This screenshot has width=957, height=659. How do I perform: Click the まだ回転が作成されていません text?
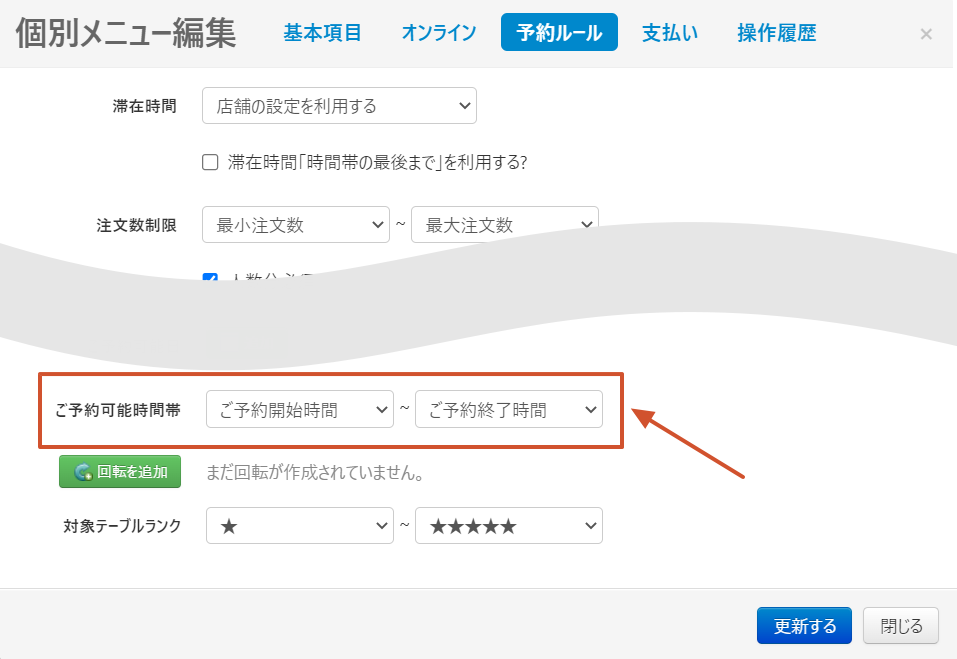click(x=315, y=472)
